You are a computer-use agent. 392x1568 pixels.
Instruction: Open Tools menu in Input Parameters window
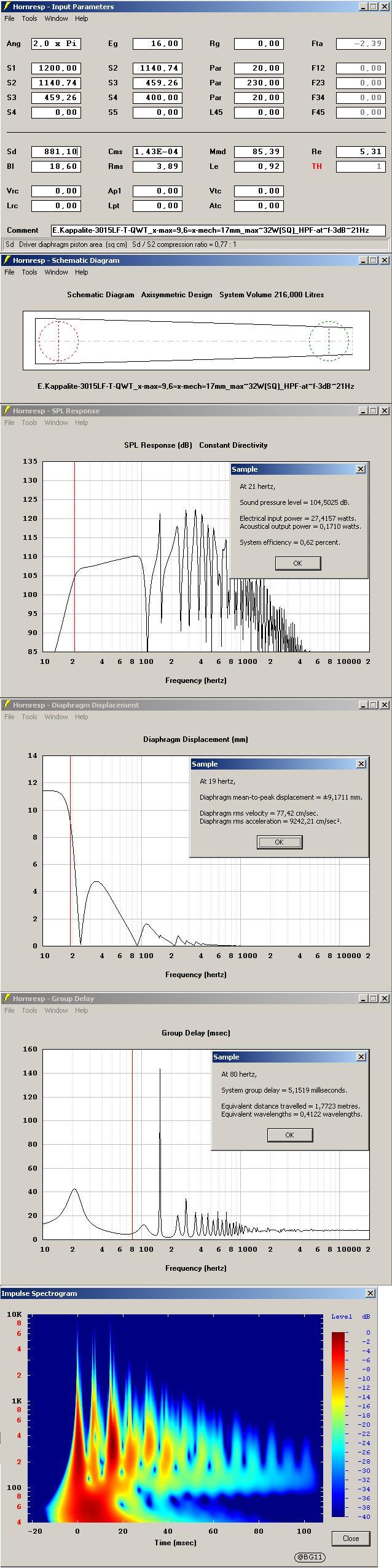pos(29,18)
